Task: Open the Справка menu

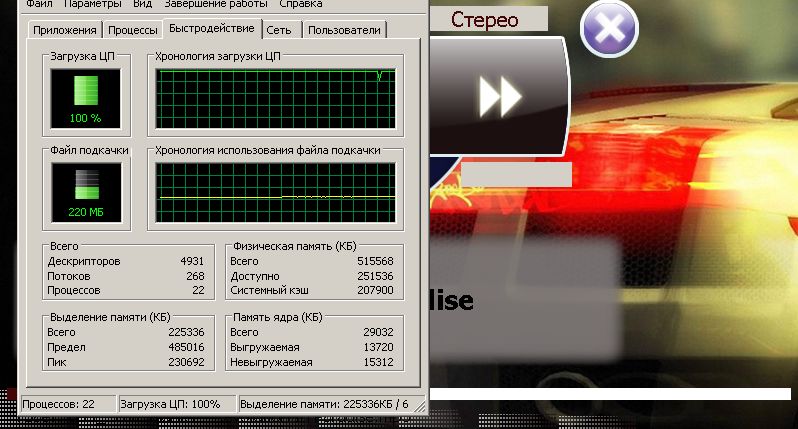Action: (x=301, y=4)
